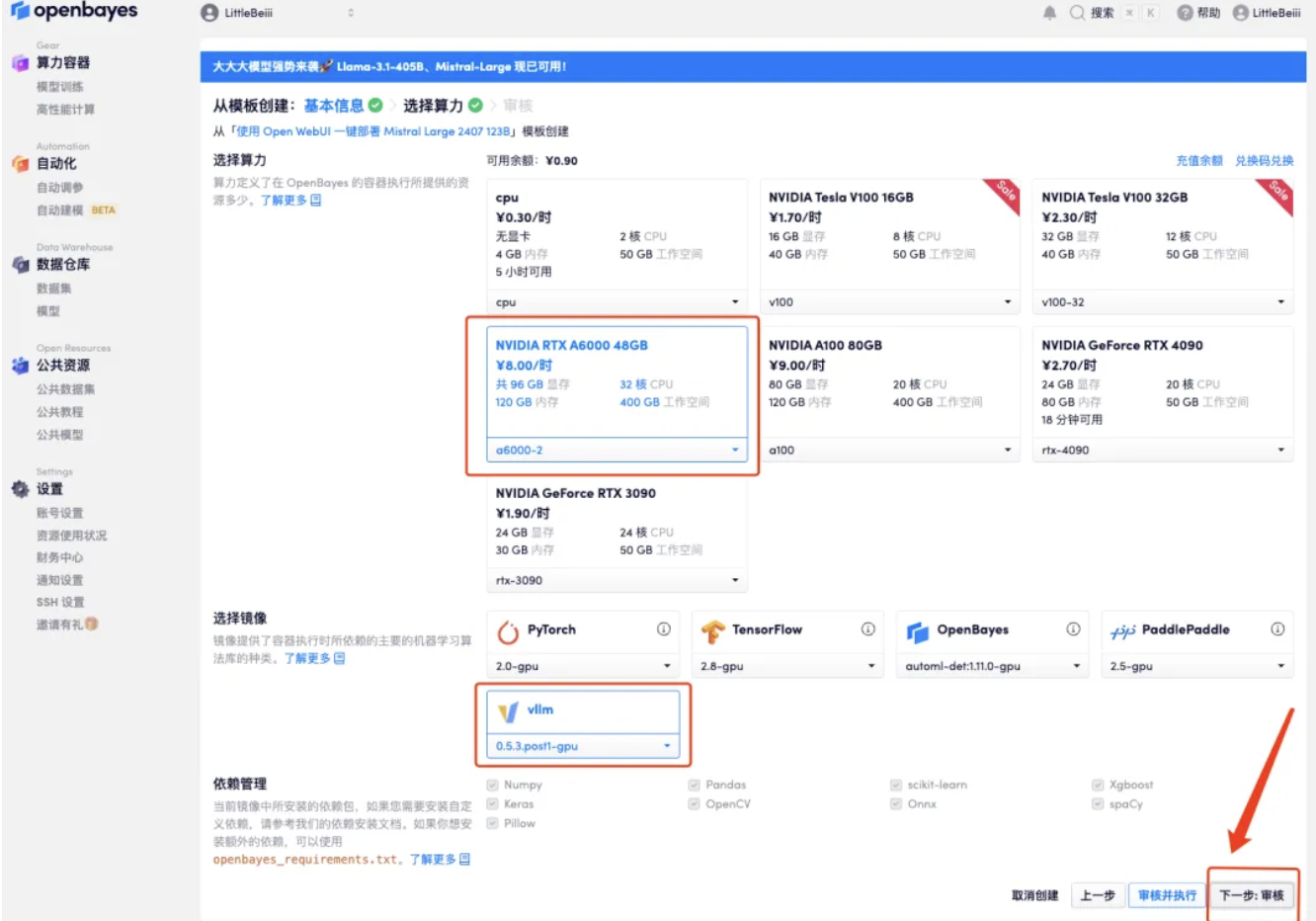Screen dimensions: 1316x921
Task: Open the notification bell
Action: click(1049, 13)
